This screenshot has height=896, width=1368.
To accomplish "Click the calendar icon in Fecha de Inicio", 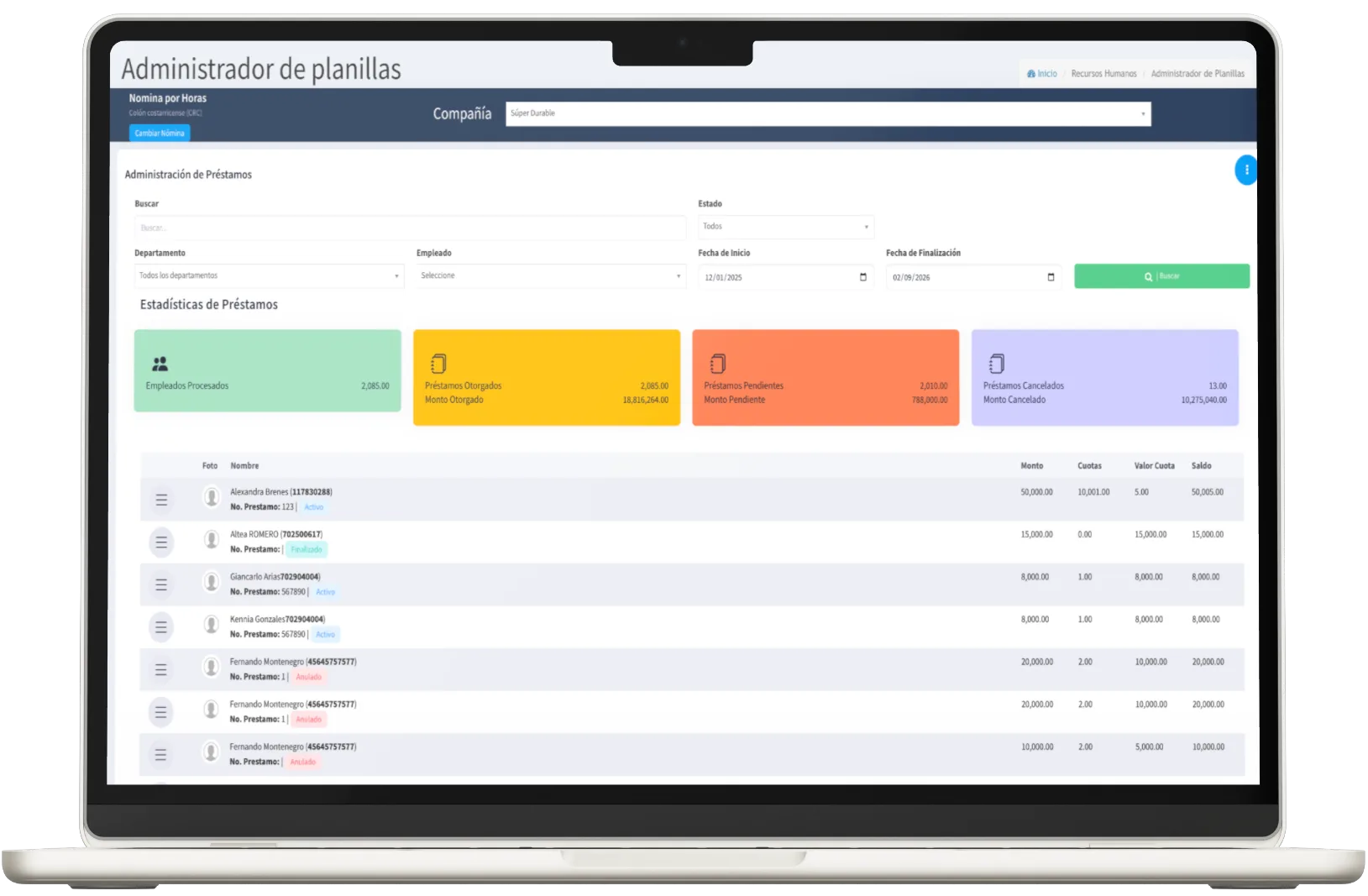I will 862,277.
